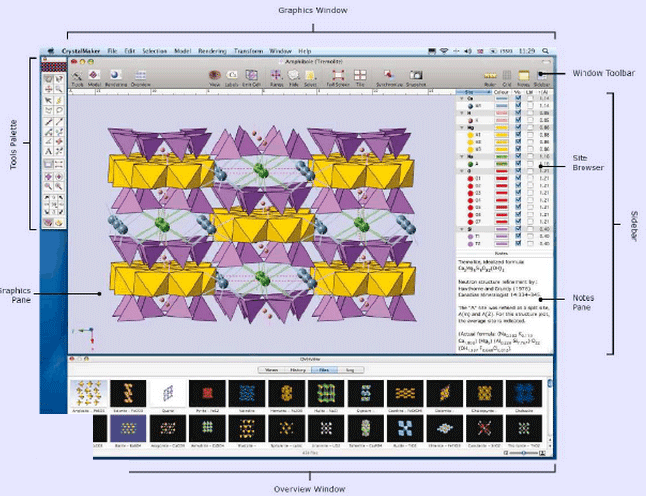The width and height of the screenshot is (646, 496).
Task: Toggle visibility checkbox for Na row
Action: [x=518, y=156]
